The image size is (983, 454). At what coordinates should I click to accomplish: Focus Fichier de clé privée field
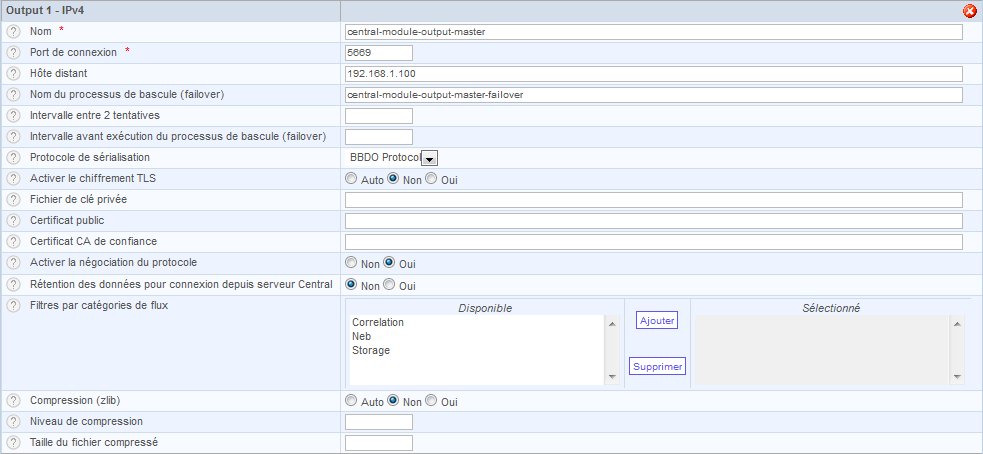coord(654,200)
